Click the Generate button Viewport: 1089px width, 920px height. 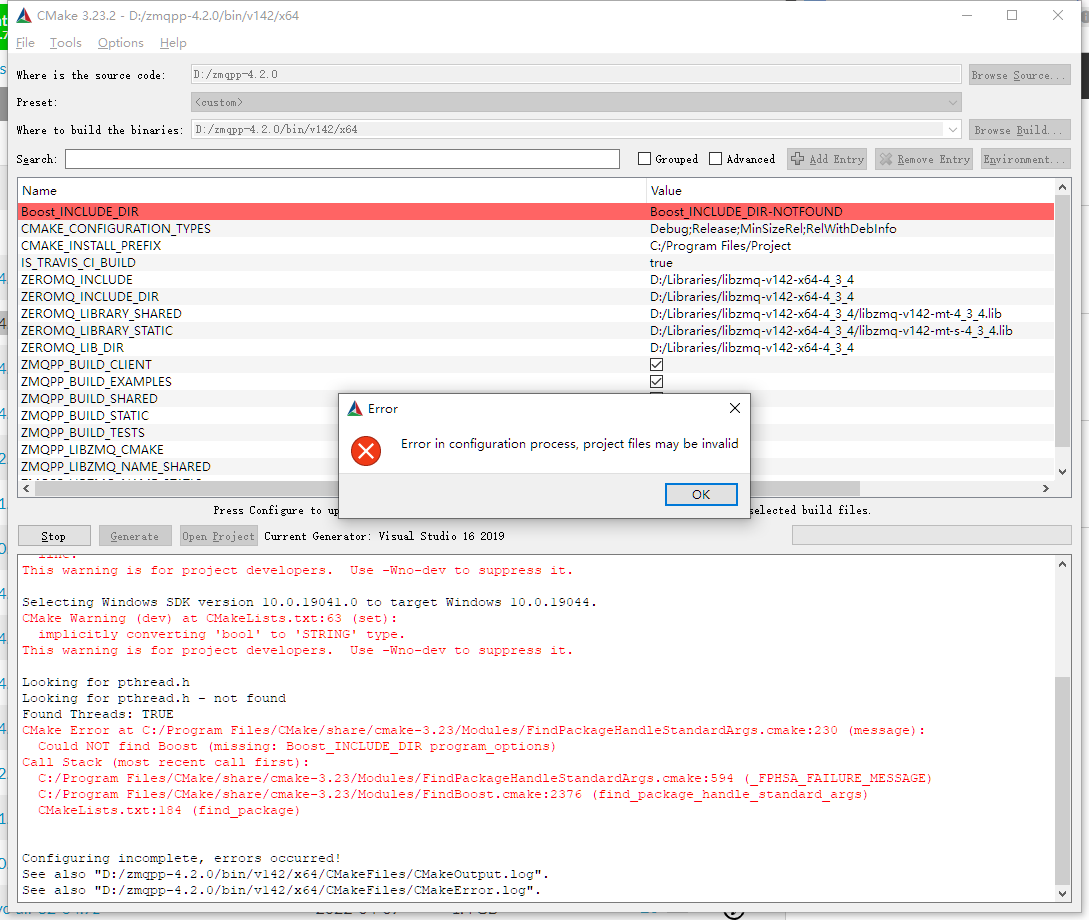[x=134, y=536]
